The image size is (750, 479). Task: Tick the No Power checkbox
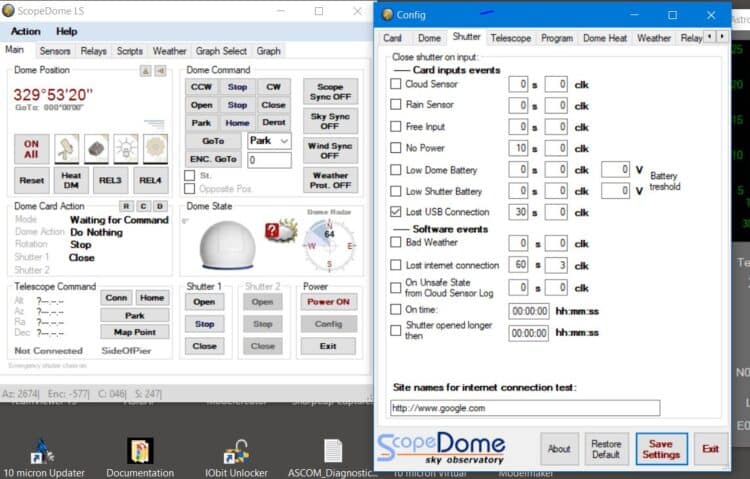396,148
